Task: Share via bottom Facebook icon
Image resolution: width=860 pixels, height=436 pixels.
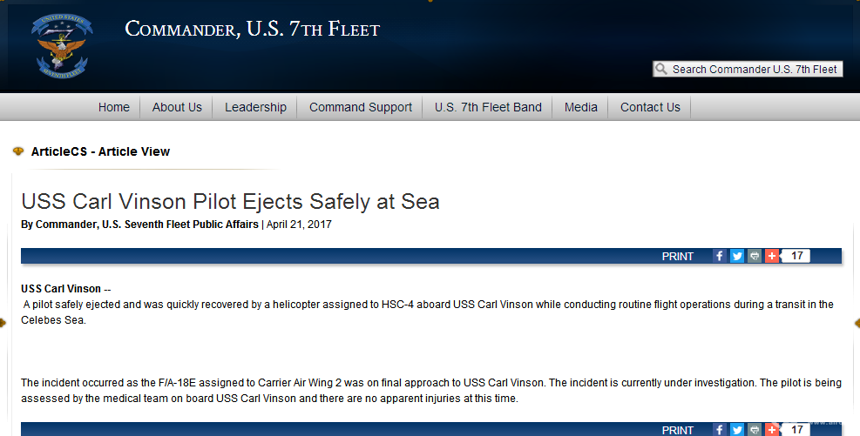Action: (720, 429)
